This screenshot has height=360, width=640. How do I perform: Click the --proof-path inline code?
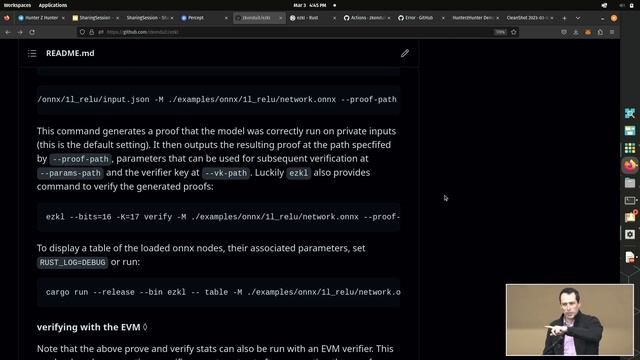tap(80, 159)
